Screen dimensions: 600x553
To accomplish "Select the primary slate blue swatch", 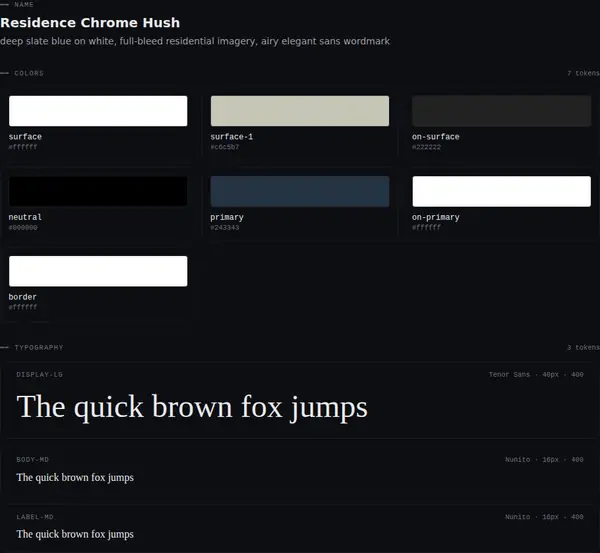I will click(x=300, y=191).
